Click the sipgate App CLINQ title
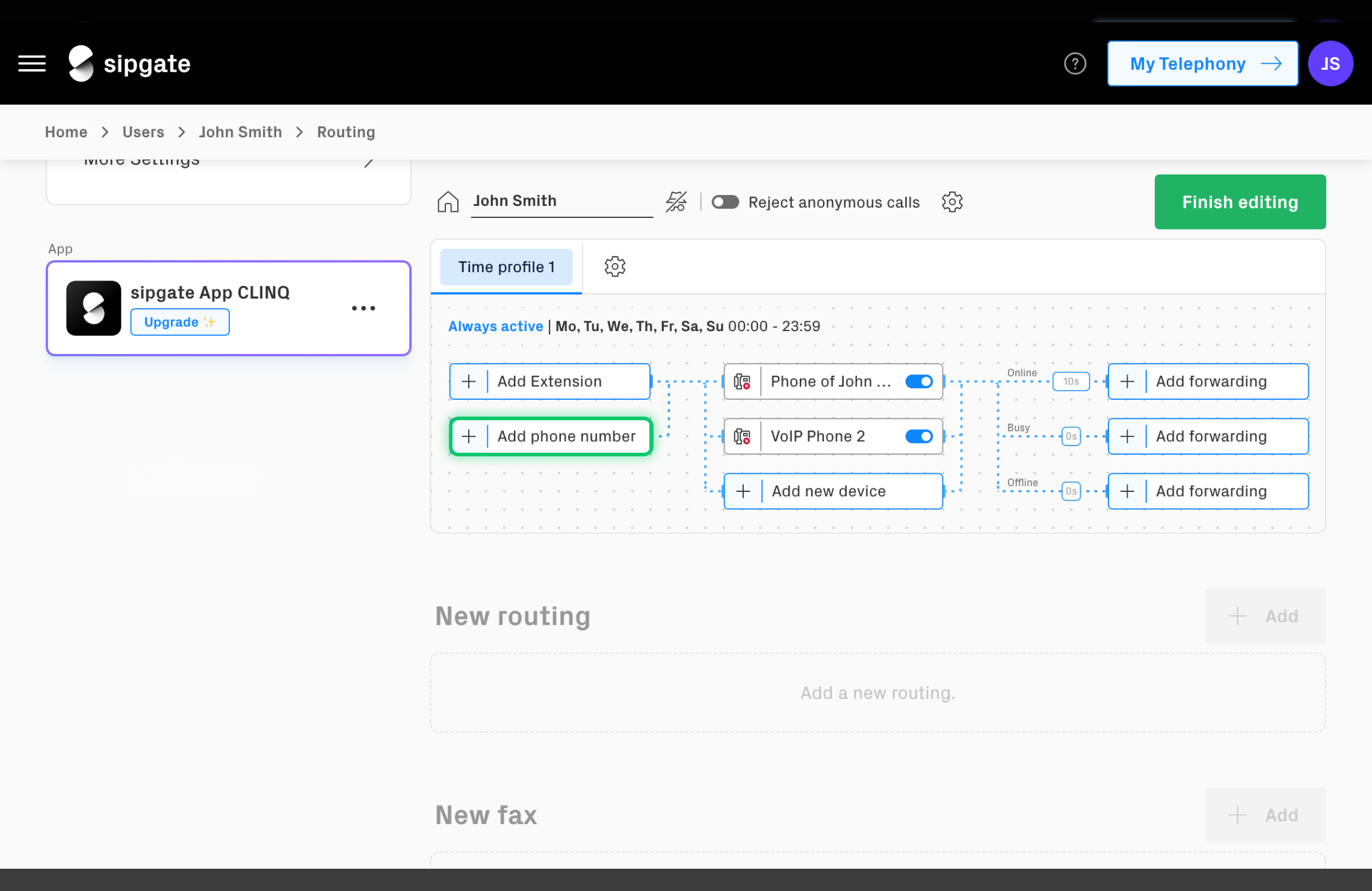 coord(210,293)
